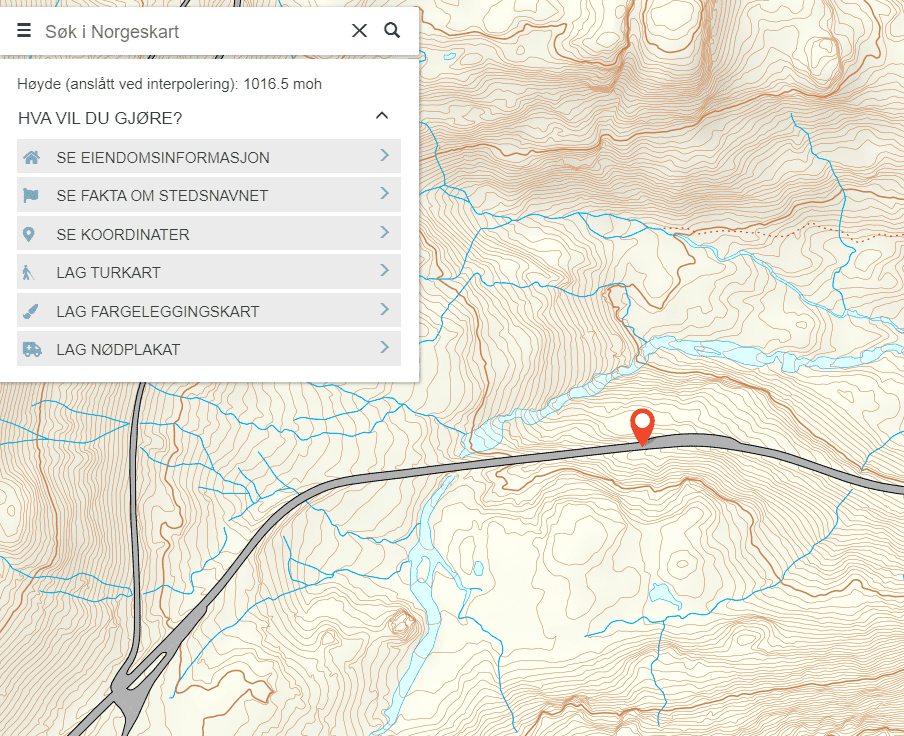This screenshot has height=736, width=904.
Task: Click the pin icon beside SE KOORDINATER
Action: 29,234
